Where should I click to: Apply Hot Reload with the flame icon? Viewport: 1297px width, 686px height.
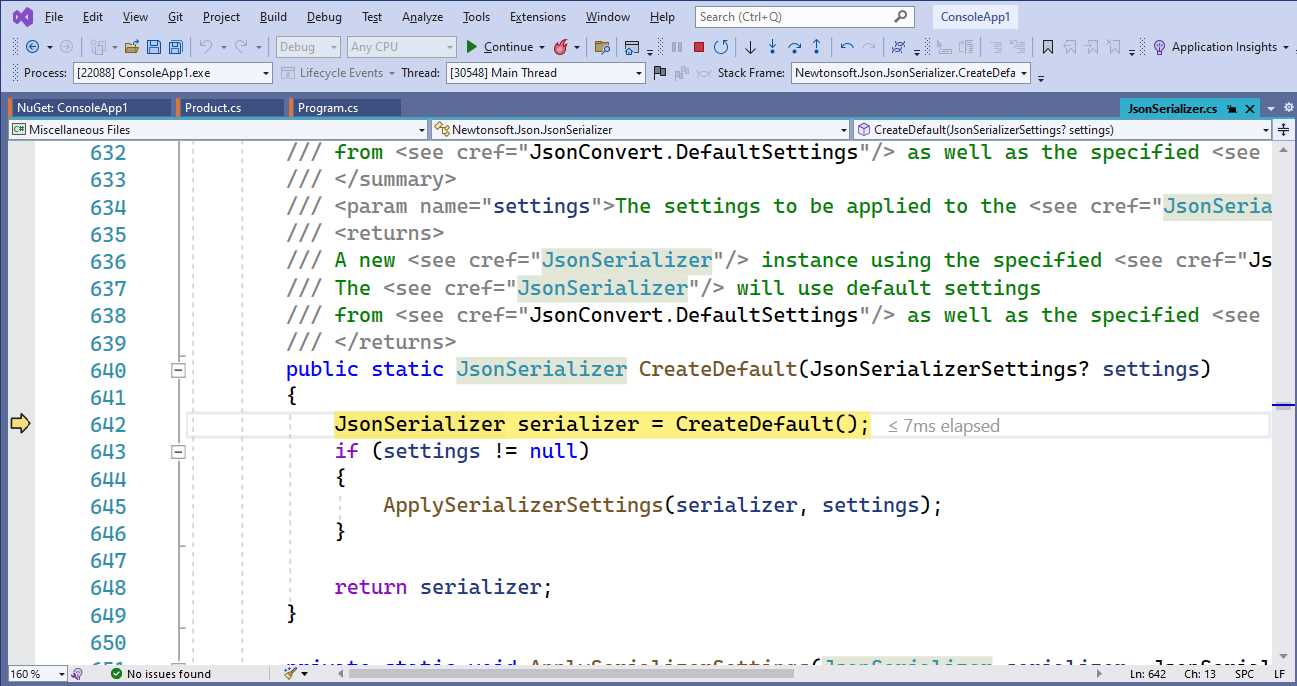coord(561,46)
